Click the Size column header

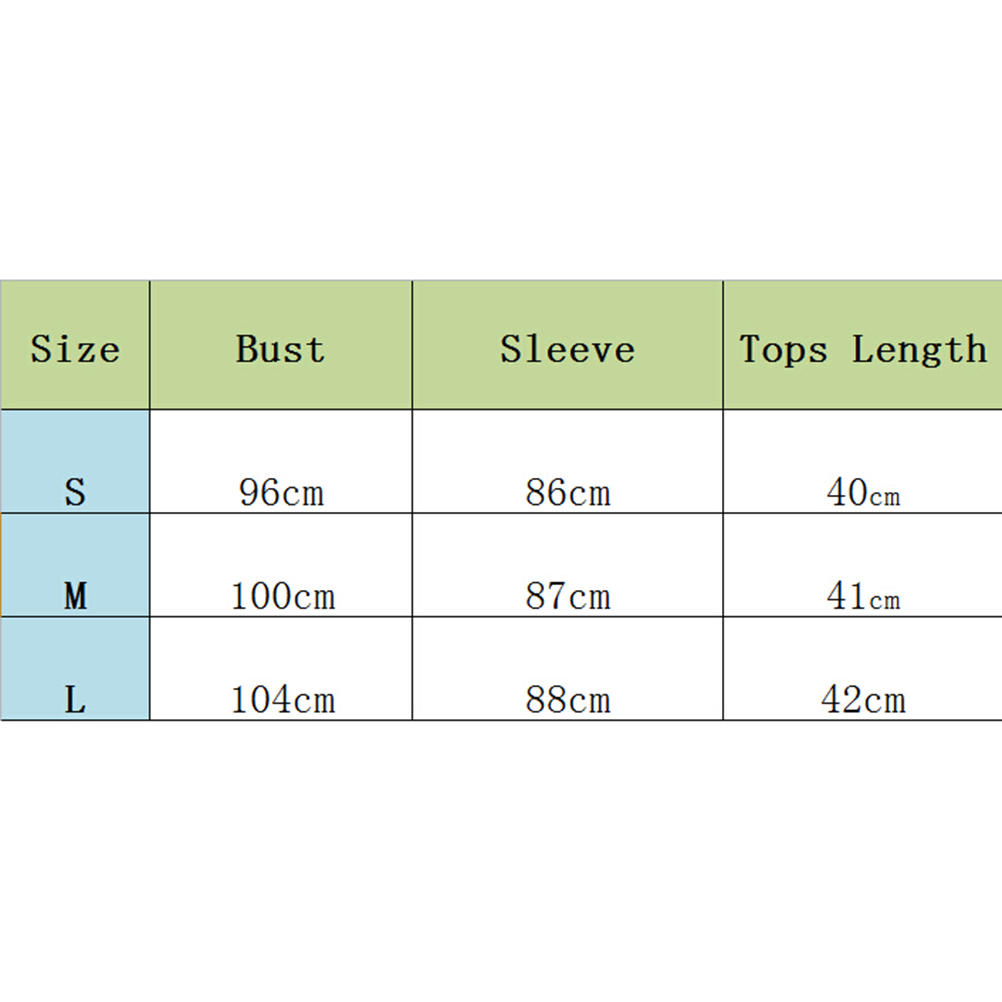click(75, 349)
